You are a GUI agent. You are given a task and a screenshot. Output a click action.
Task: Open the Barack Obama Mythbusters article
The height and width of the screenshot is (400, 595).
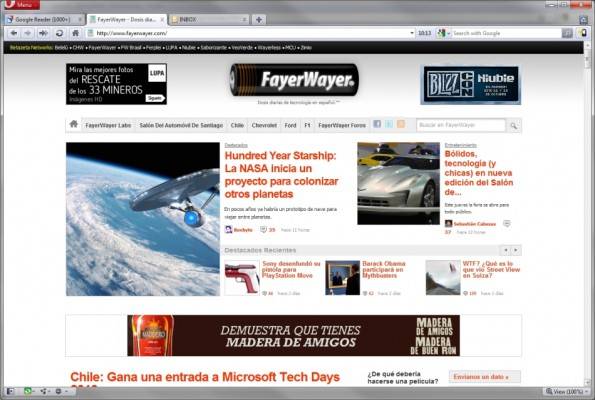384,269
